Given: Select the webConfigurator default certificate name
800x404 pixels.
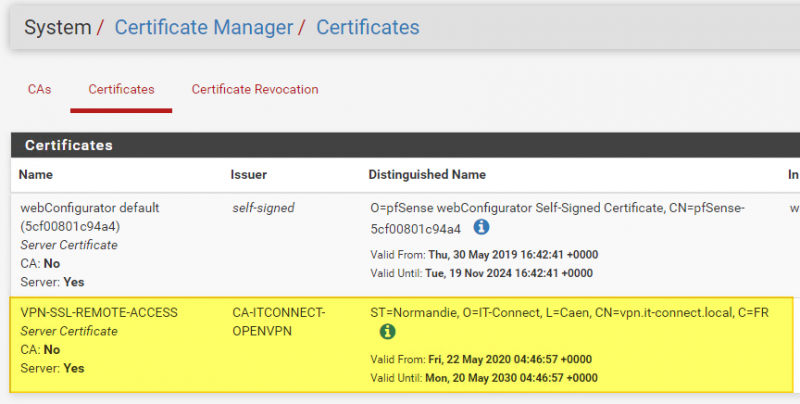Looking at the screenshot, I should [90, 208].
